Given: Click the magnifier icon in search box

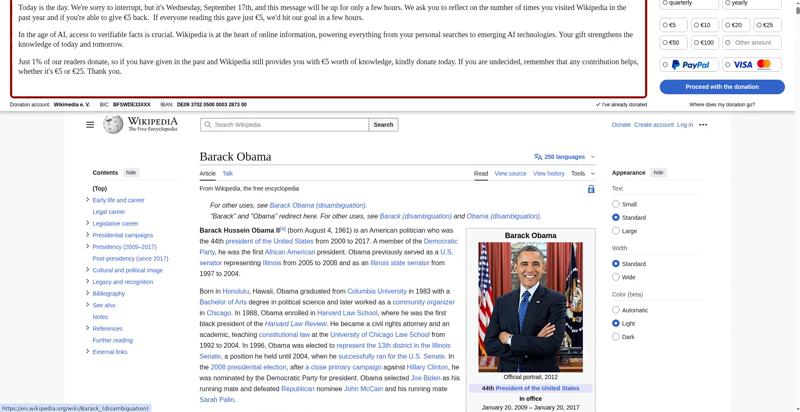Looking at the screenshot, I should click(208, 124).
